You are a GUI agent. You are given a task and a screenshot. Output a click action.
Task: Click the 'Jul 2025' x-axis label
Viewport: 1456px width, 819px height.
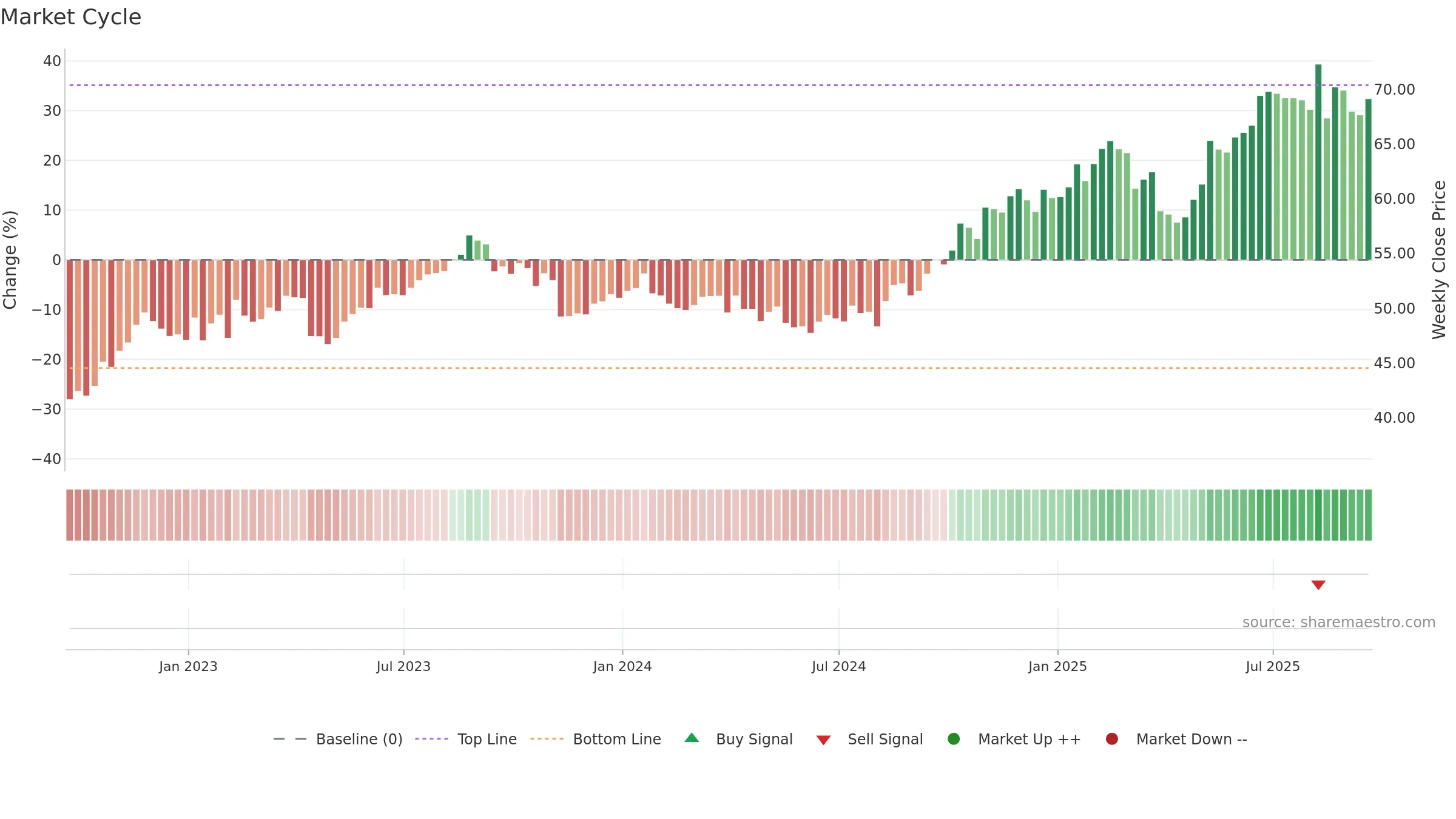click(x=1273, y=666)
